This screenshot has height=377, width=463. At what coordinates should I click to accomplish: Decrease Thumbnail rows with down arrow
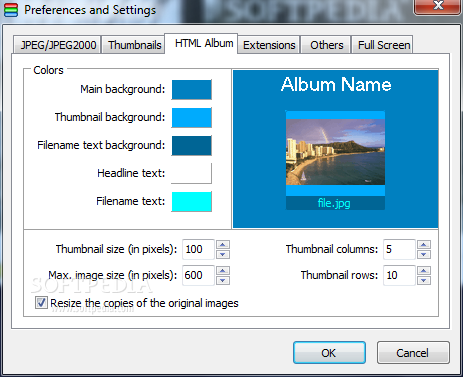tap(424, 280)
